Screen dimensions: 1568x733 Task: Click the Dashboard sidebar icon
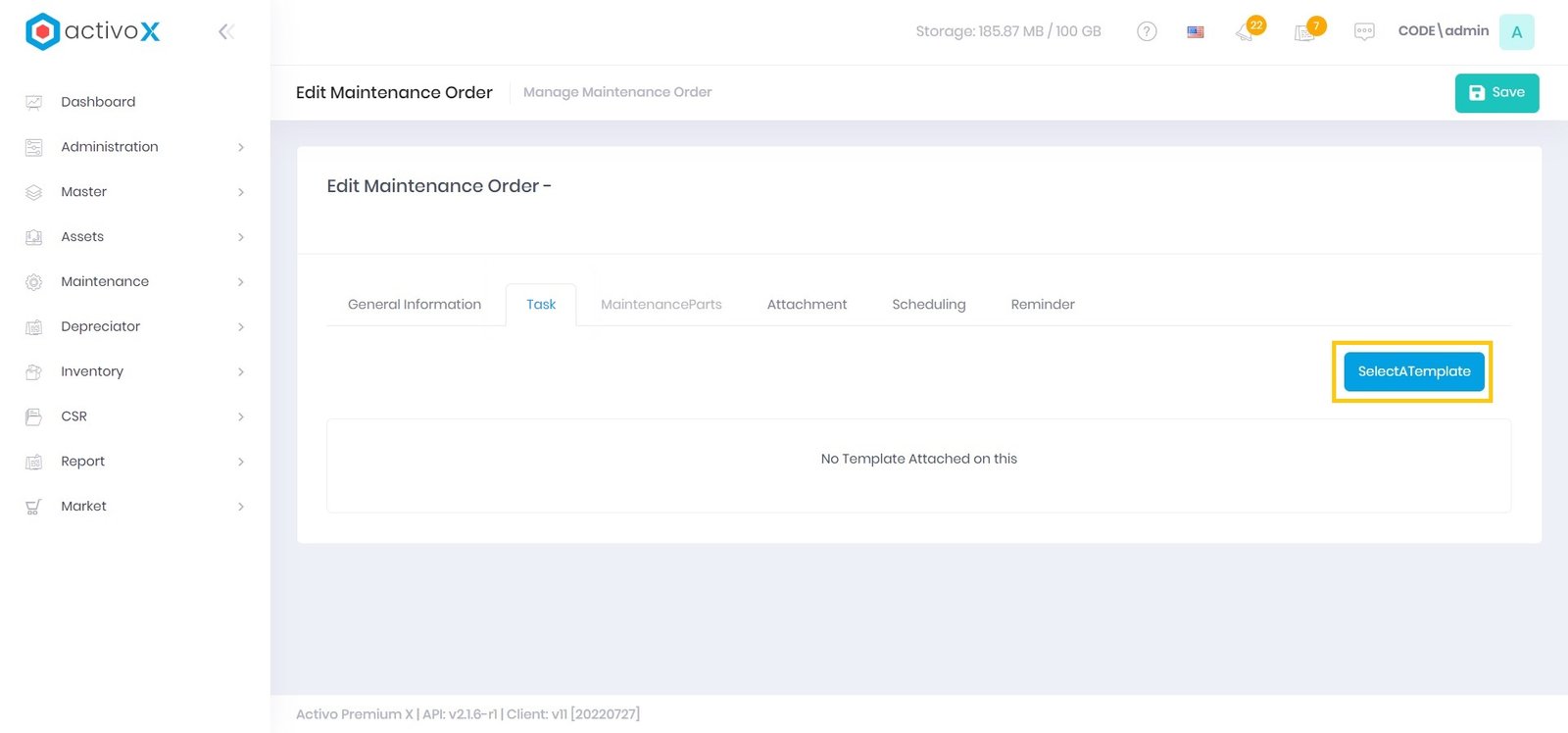34,102
